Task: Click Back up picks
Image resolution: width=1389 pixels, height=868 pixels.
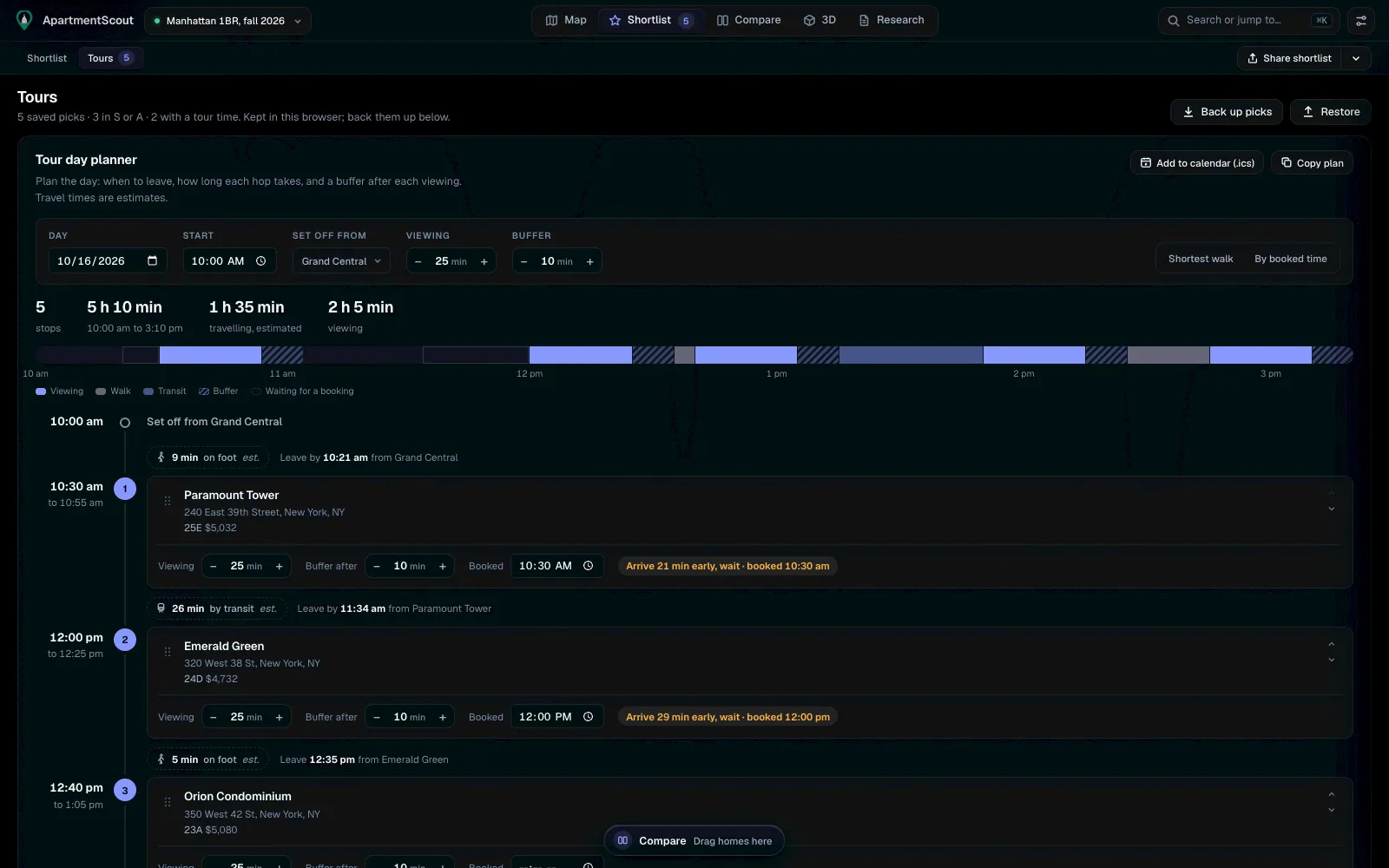Action: [x=1227, y=112]
